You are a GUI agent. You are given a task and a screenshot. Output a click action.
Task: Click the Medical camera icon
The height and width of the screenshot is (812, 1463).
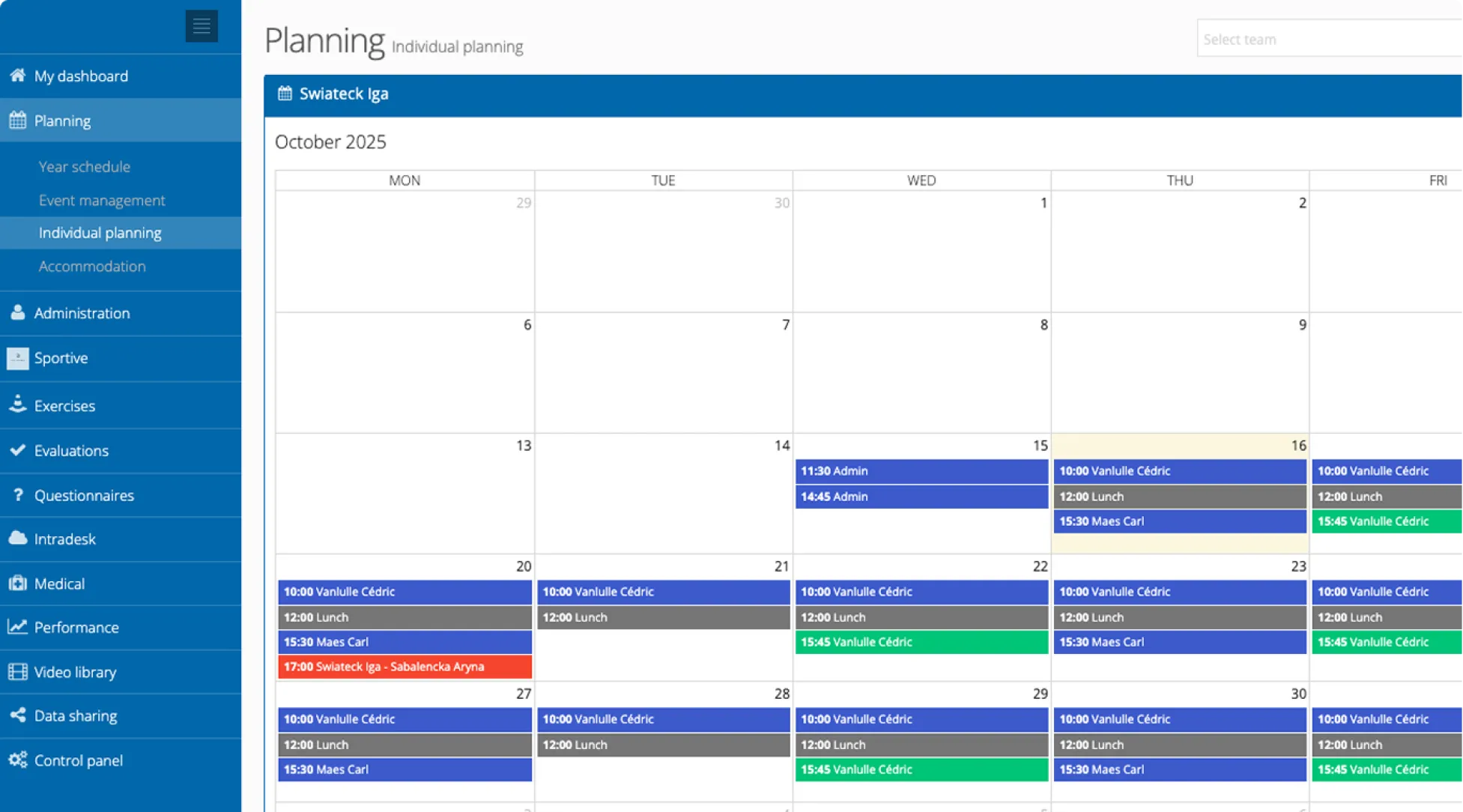pyautogui.click(x=16, y=584)
